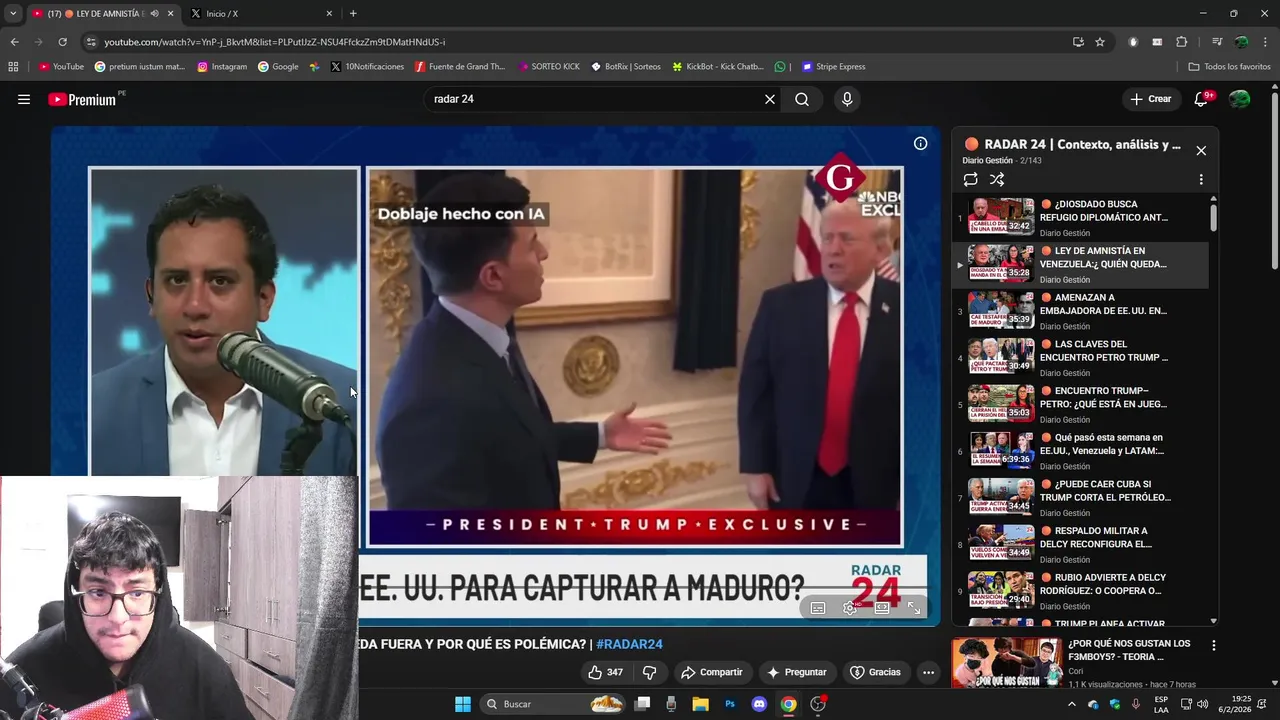Screen dimensions: 1280x720
Task: Open the Diario Gestión link under playlist title
Action: click(x=987, y=161)
